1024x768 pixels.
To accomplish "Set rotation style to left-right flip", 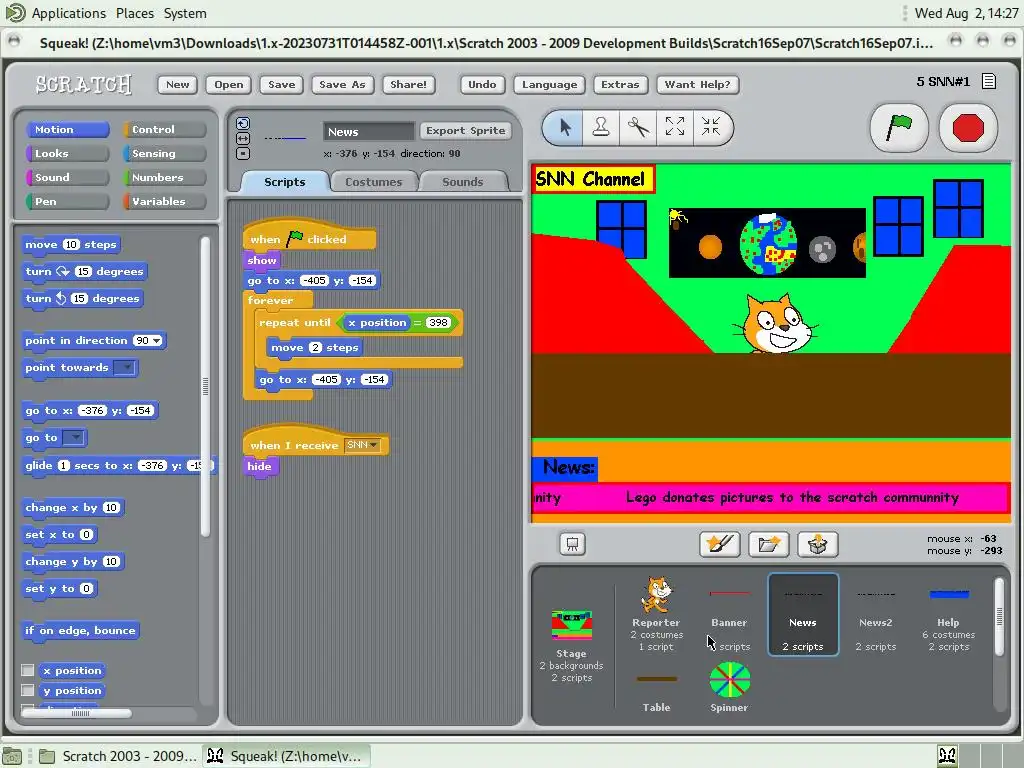I will [x=243, y=138].
